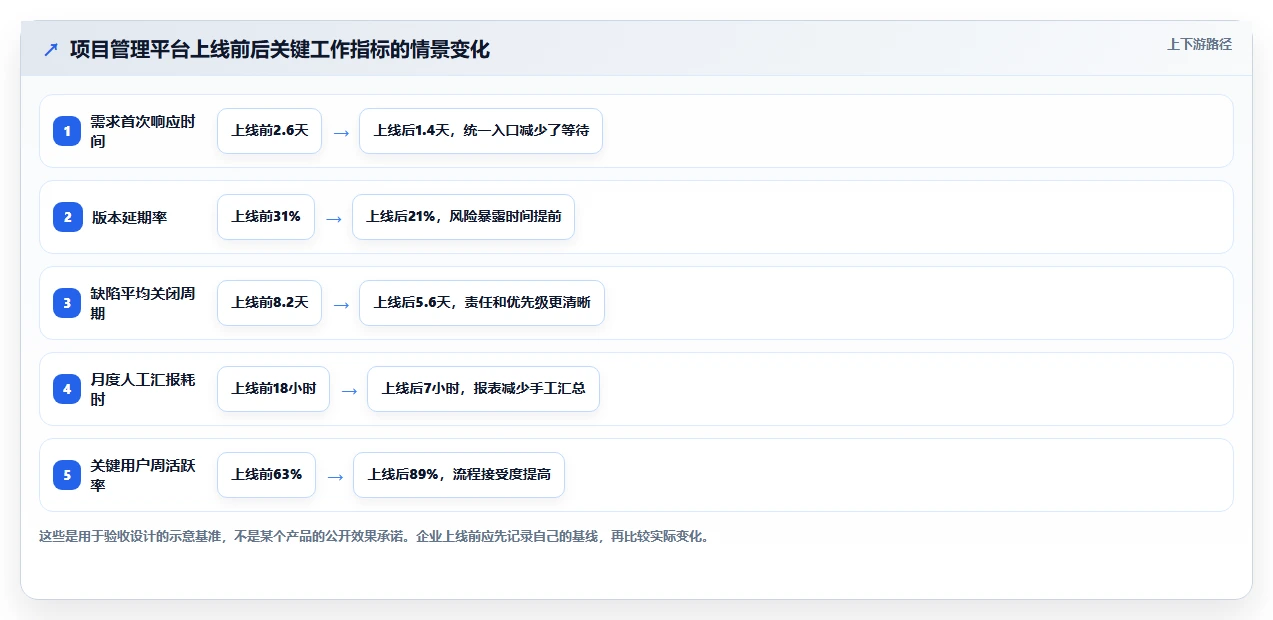
Task: Click the arrow after 上线前63%
Action: [335, 476]
